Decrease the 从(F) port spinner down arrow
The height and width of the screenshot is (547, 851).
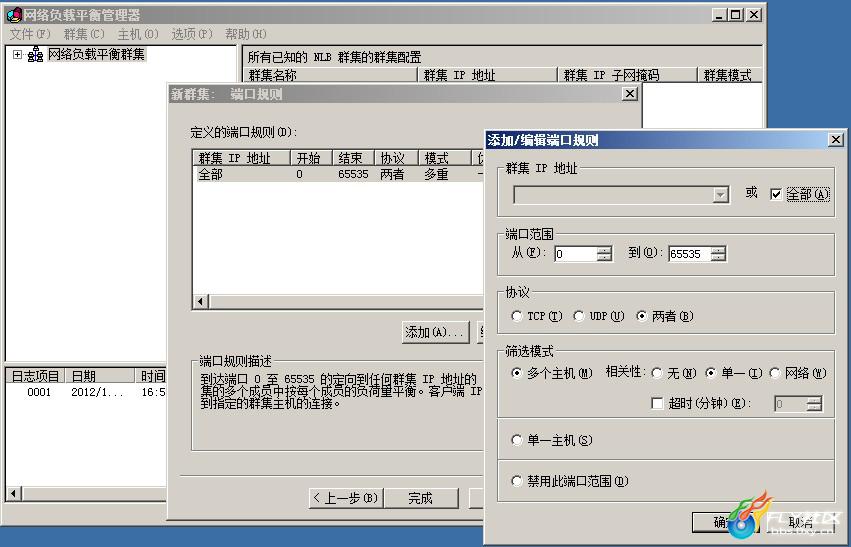coord(605,258)
